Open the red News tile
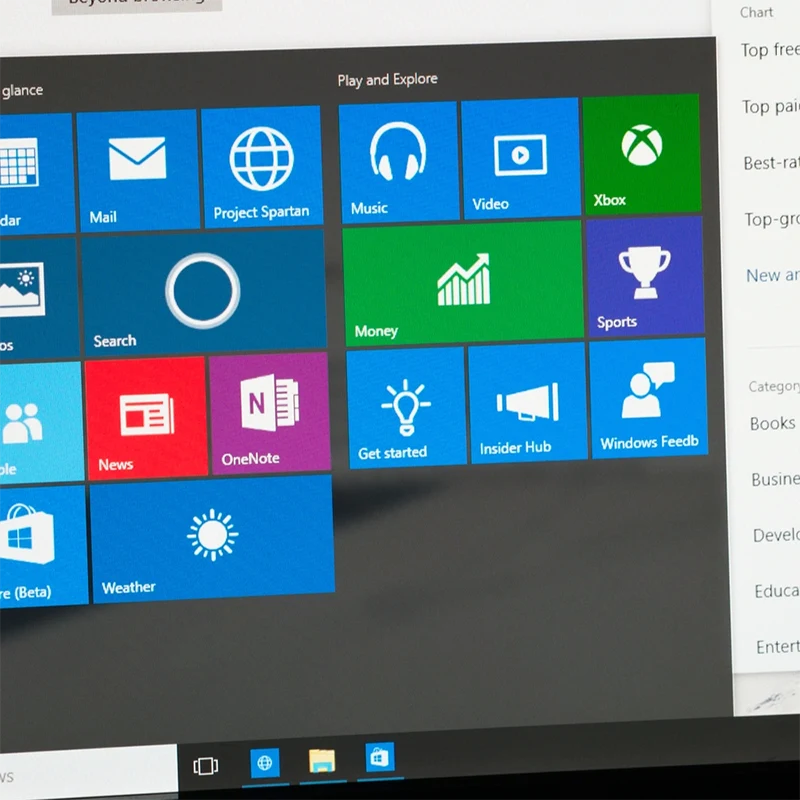The width and height of the screenshot is (800, 800). [x=147, y=418]
